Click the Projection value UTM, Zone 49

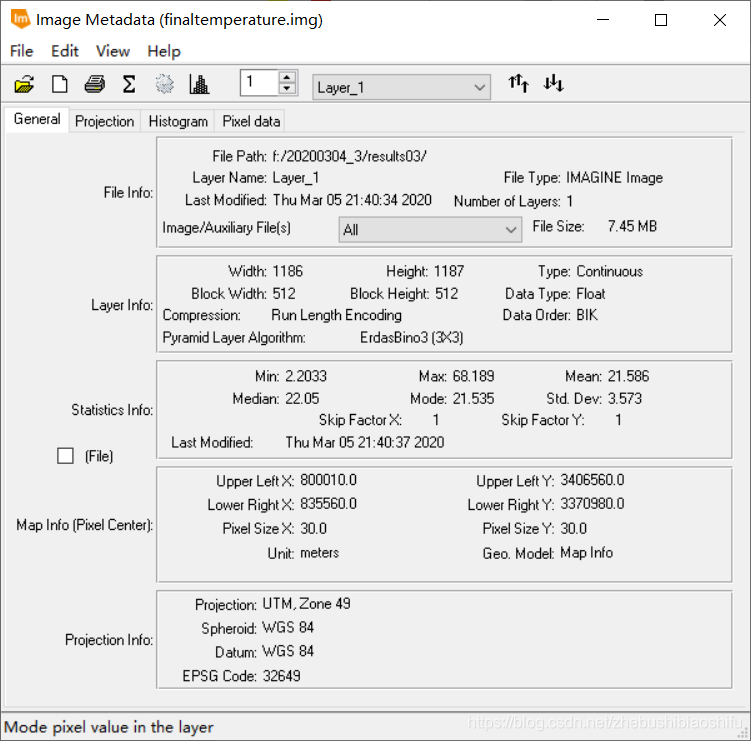pos(306,604)
